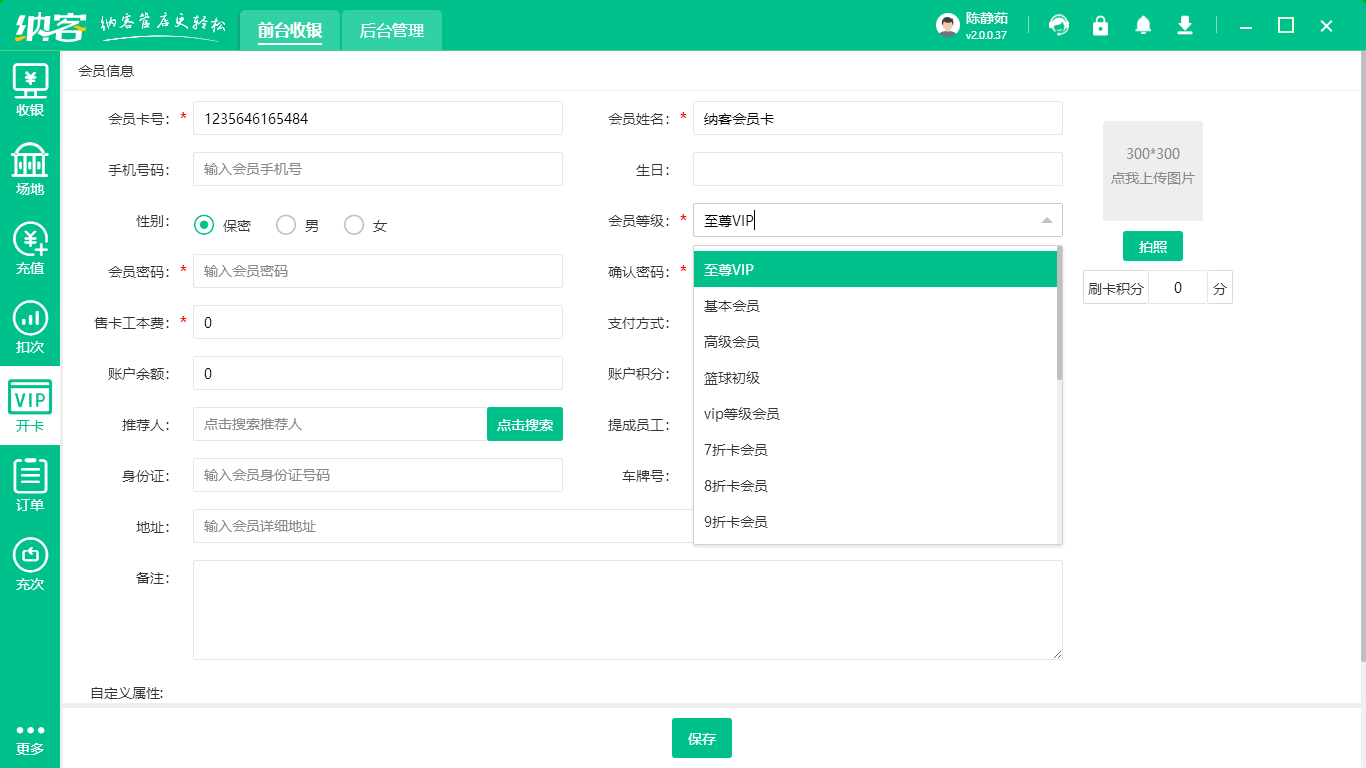The width and height of the screenshot is (1366, 768).
Task: Click the 300*300 image upload placeholder
Action: [1153, 171]
